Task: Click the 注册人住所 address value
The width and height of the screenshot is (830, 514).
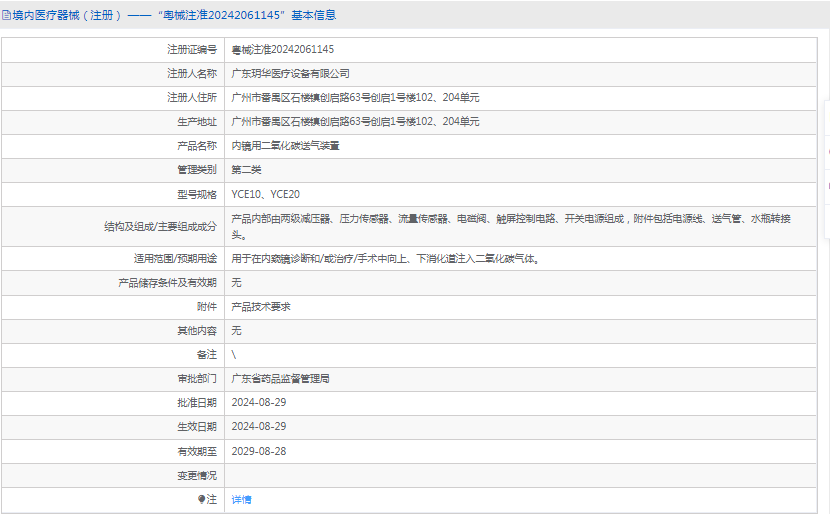Action: point(355,97)
